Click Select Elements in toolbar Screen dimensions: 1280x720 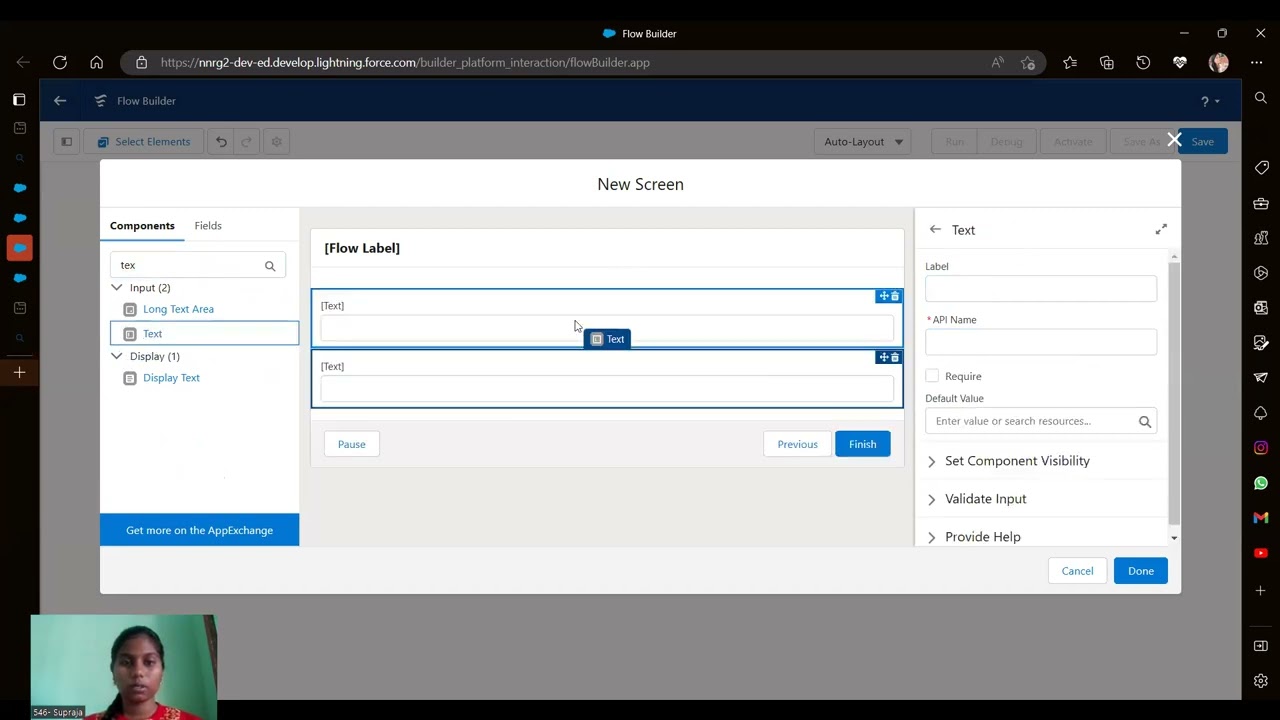(x=144, y=142)
